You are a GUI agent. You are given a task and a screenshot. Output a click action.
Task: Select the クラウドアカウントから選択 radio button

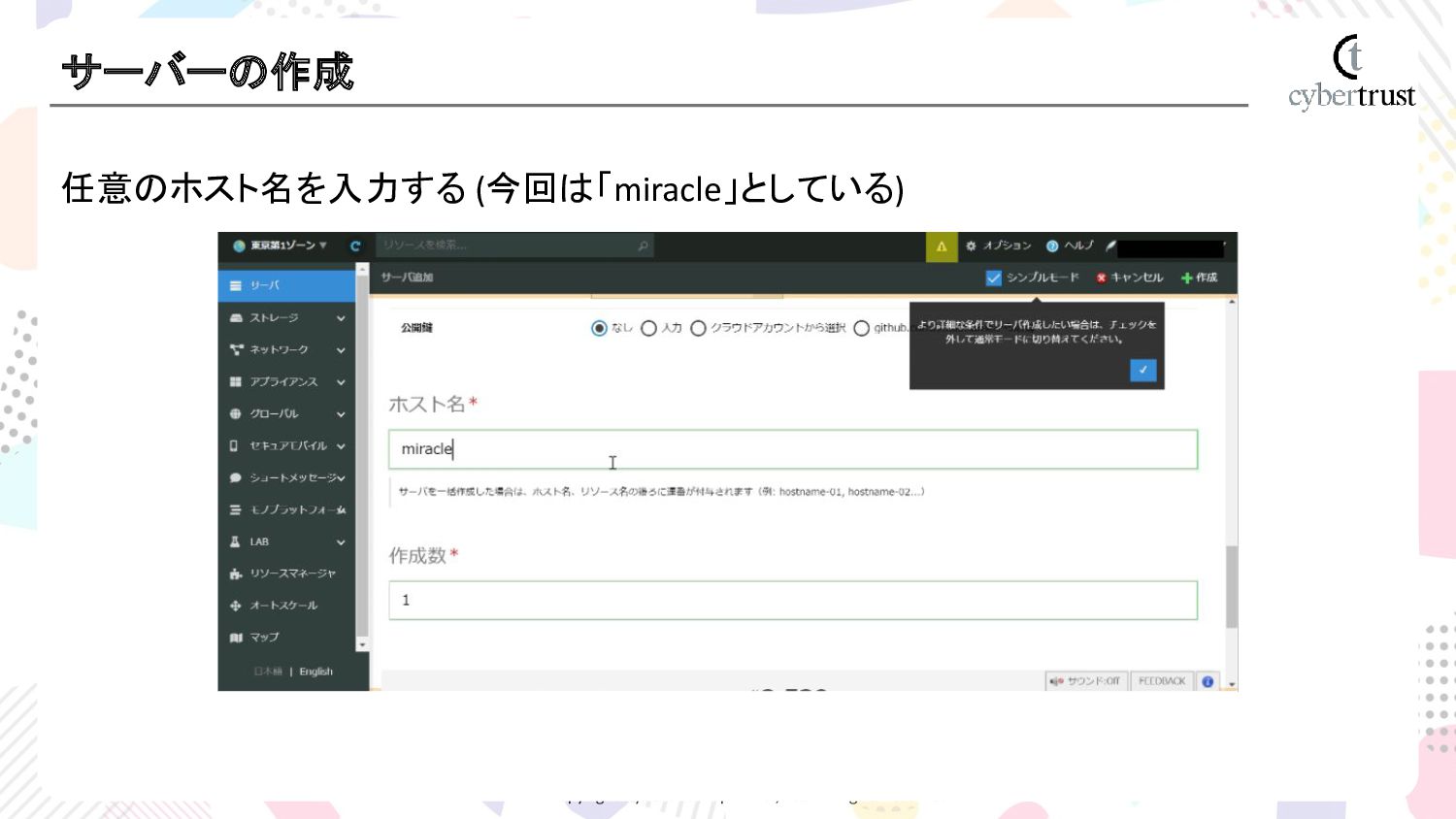pos(698,328)
